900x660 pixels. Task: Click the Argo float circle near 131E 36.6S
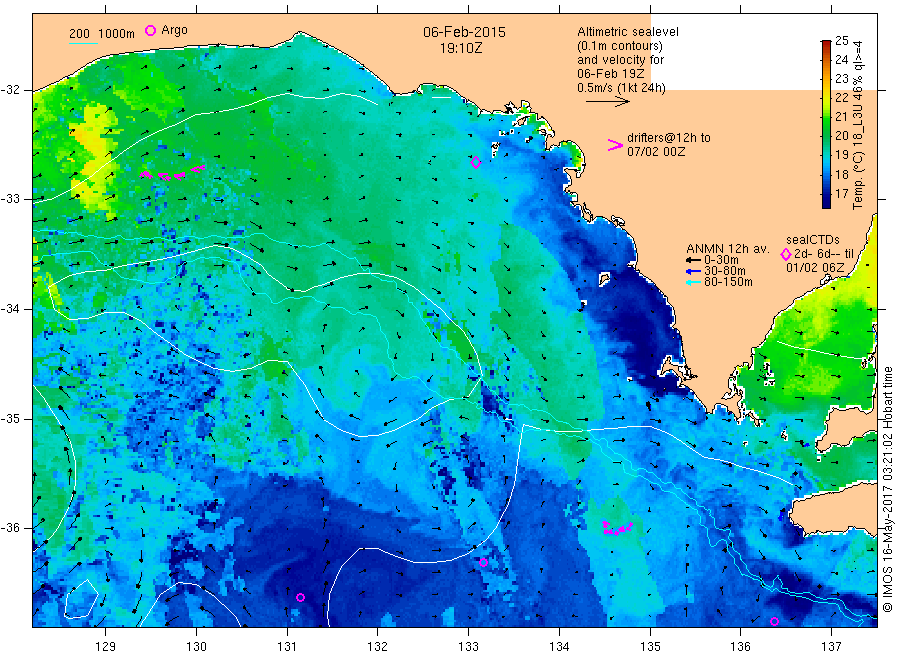(x=300, y=597)
